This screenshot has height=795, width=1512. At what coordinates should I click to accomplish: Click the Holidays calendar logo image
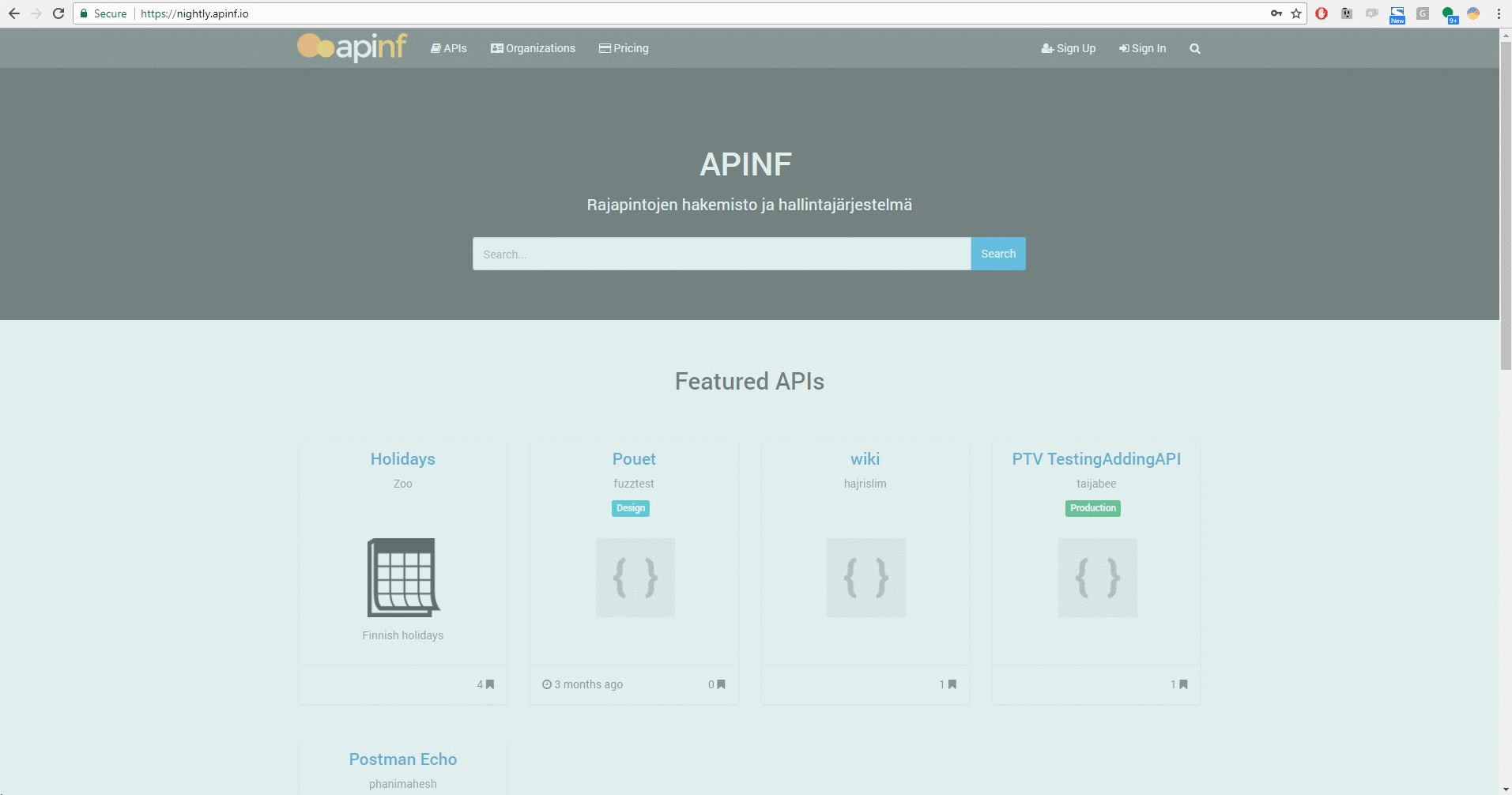[403, 578]
